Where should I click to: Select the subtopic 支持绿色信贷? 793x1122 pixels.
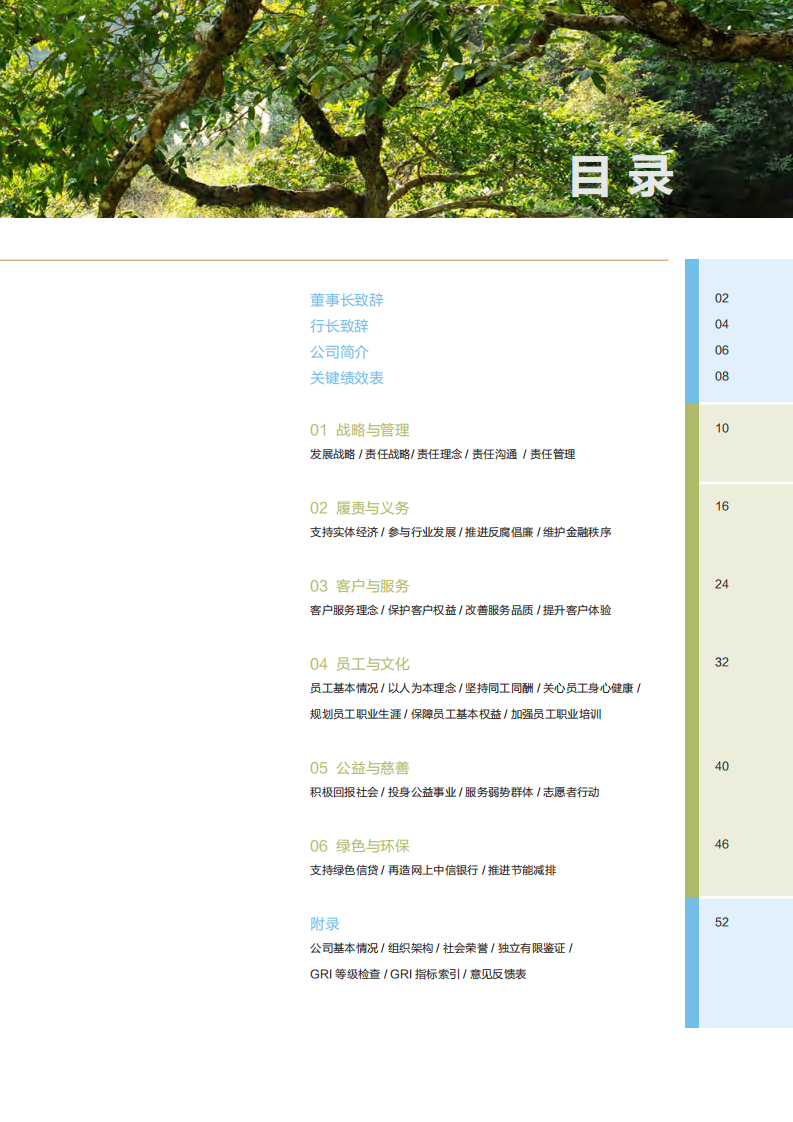(x=344, y=870)
